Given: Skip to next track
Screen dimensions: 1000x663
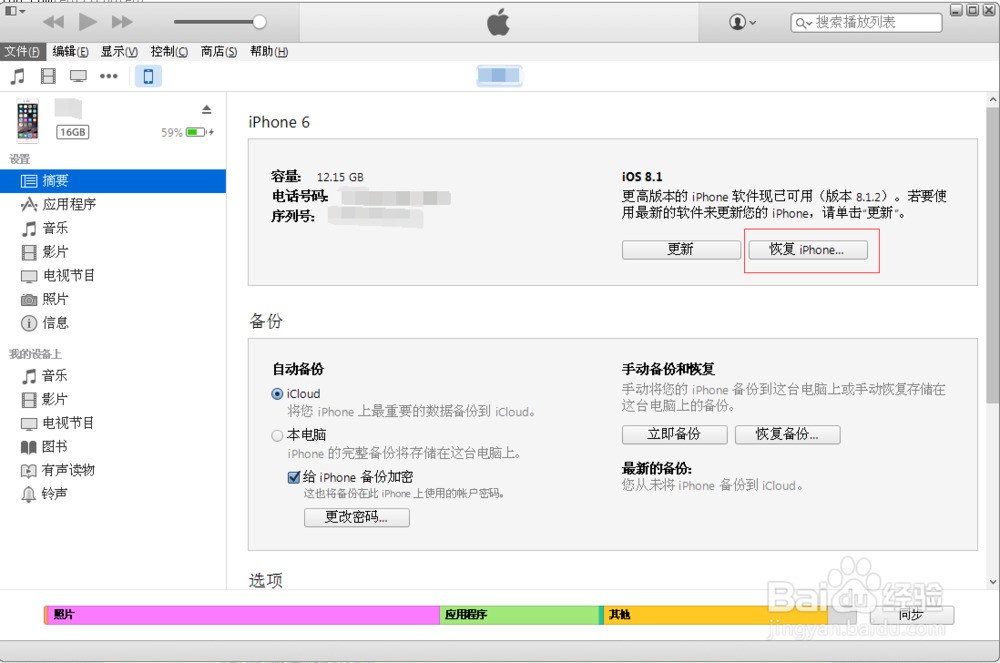Looking at the screenshot, I should tap(122, 22).
